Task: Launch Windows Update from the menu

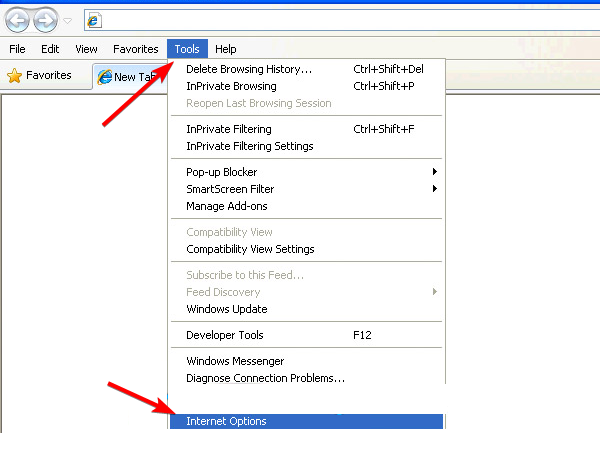Action: (x=307, y=309)
